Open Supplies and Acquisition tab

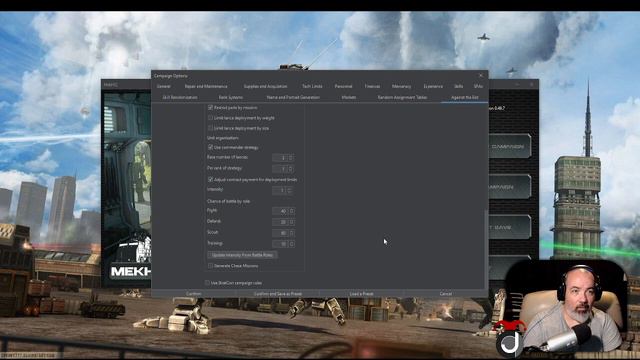[265, 87]
